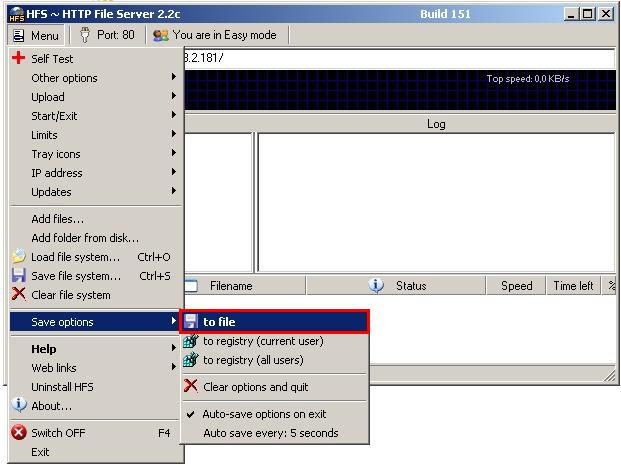Click the Easy mode users icon
Screen dimensions: 621x465
(x=161, y=35)
